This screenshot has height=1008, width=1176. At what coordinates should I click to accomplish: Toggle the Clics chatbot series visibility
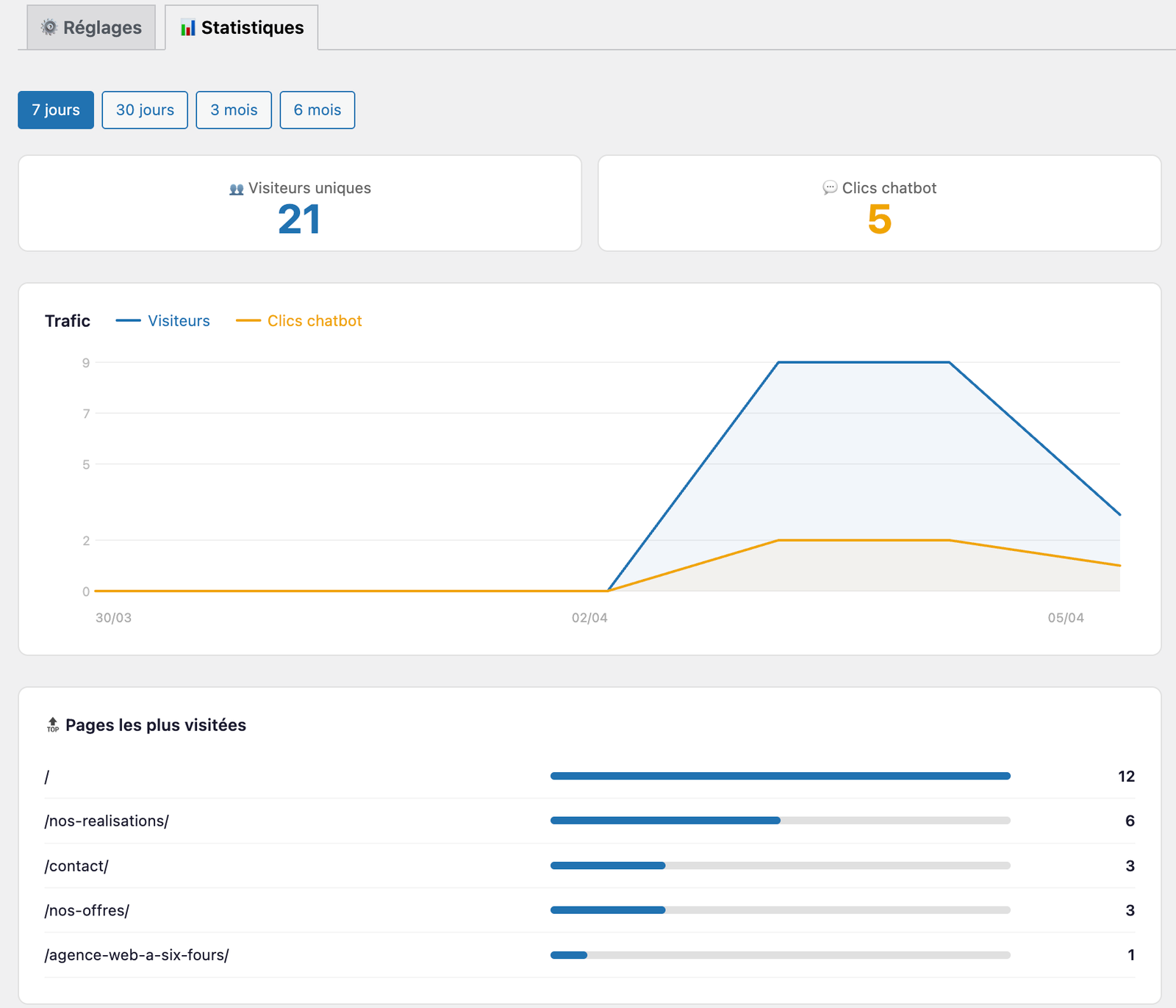point(314,320)
